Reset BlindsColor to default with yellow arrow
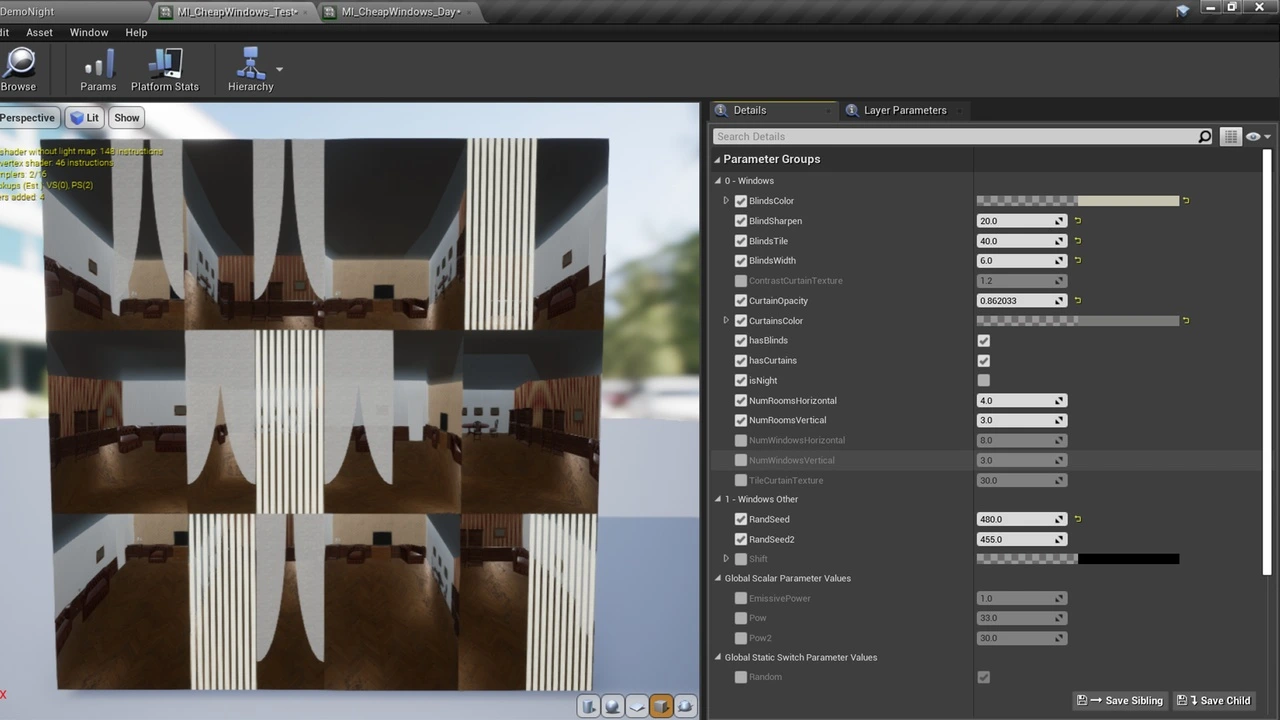The height and width of the screenshot is (720, 1280). click(1186, 201)
